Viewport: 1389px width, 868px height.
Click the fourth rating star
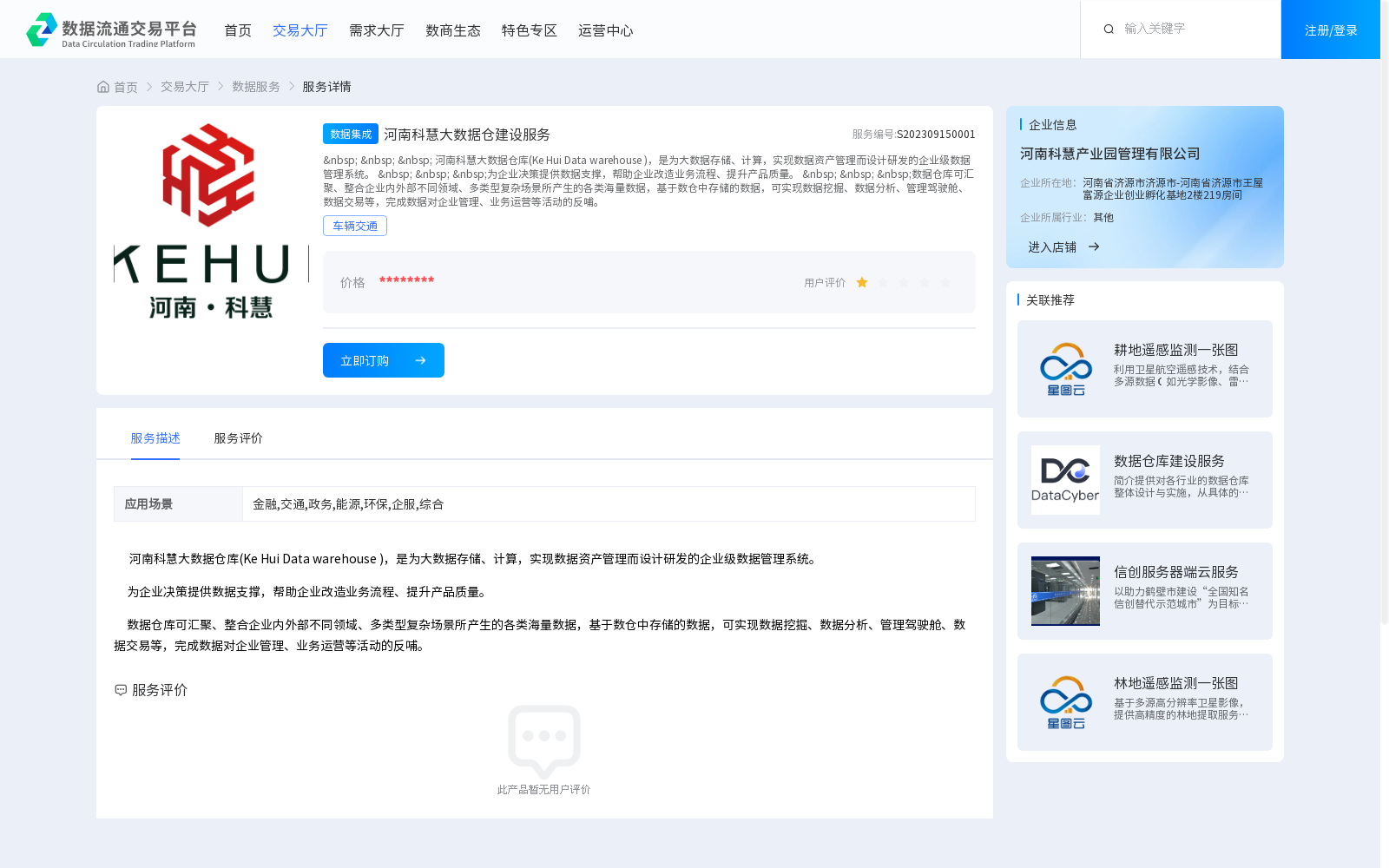click(x=925, y=282)
